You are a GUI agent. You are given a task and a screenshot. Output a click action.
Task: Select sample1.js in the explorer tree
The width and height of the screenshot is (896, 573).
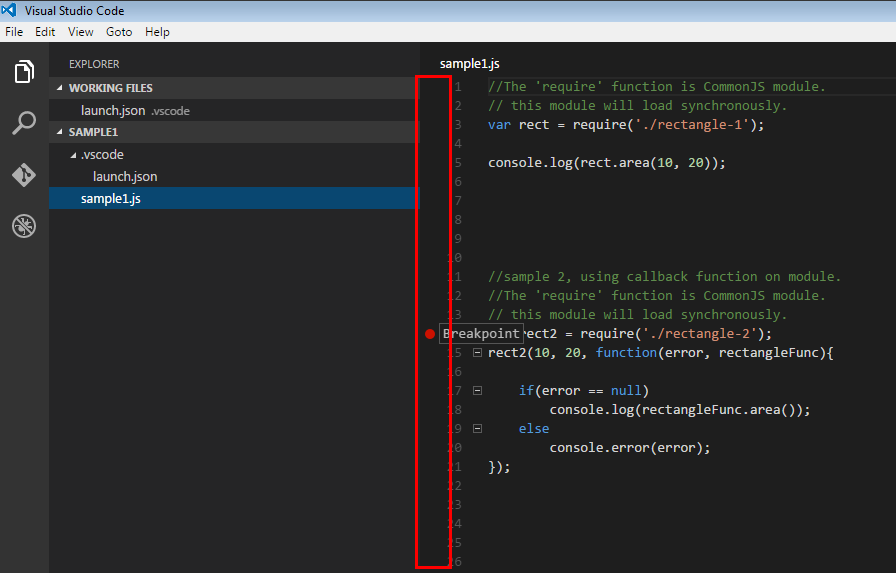234,198
